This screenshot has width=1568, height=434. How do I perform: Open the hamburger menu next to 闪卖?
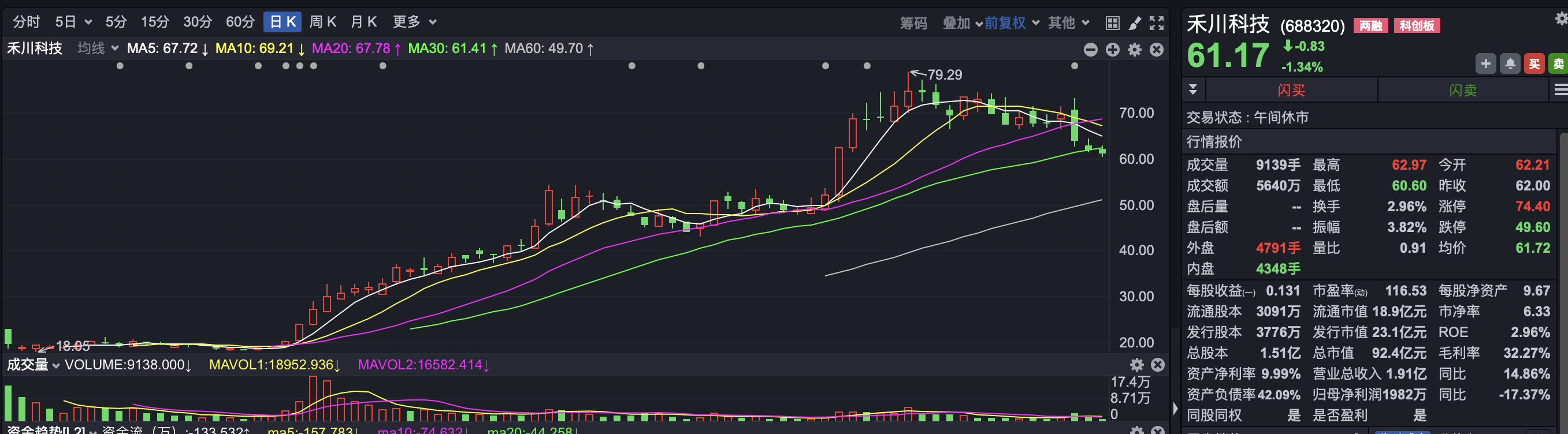[x=1560, y=90]
